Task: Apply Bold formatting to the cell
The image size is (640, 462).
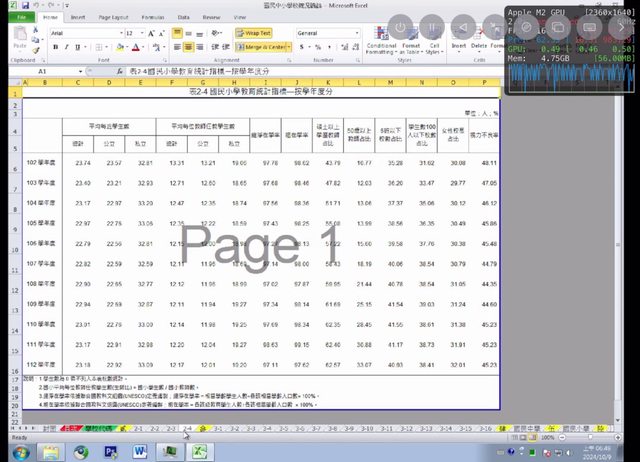Action: coord(53,47)
